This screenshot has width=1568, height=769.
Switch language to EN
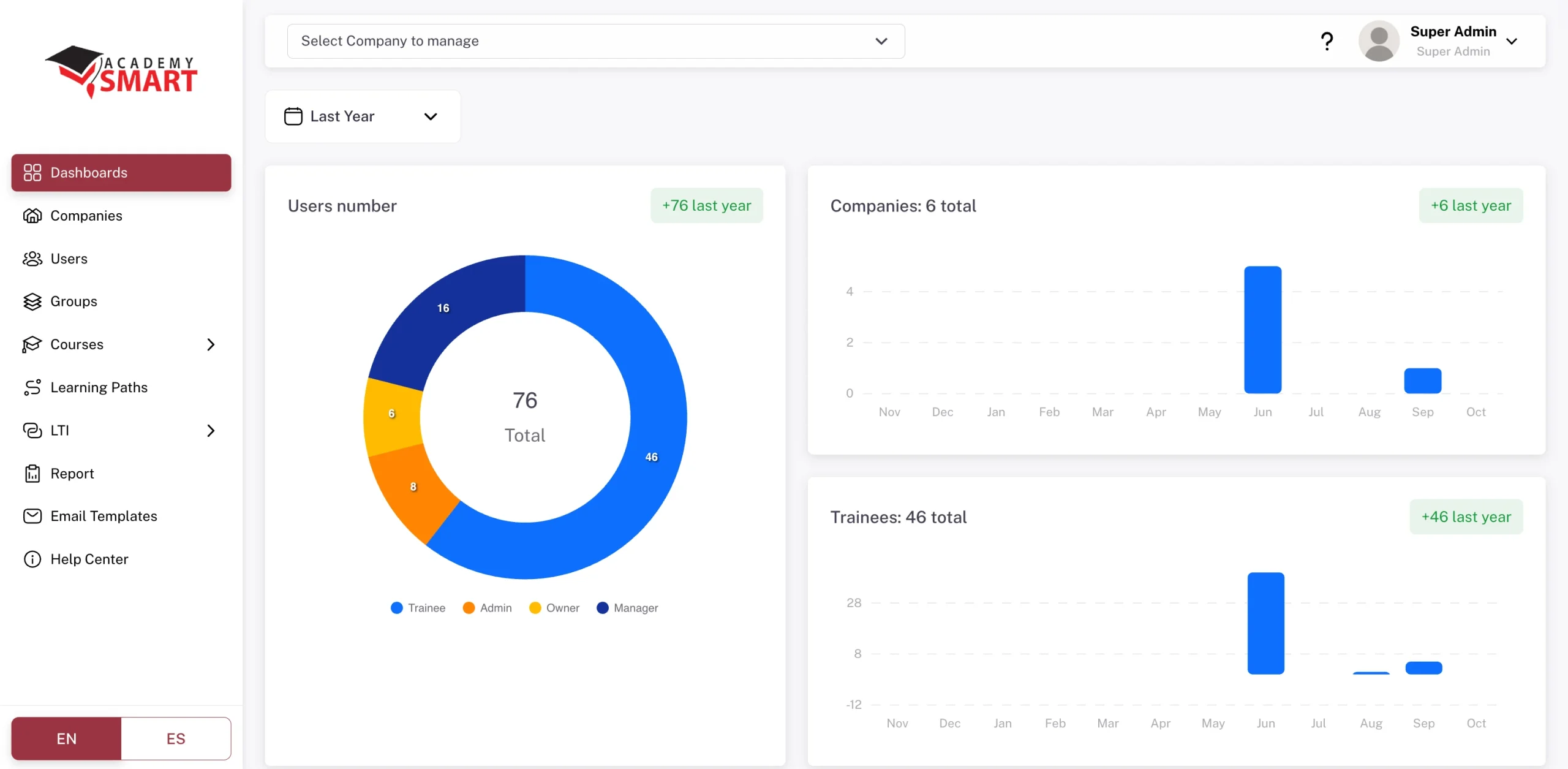66,738
